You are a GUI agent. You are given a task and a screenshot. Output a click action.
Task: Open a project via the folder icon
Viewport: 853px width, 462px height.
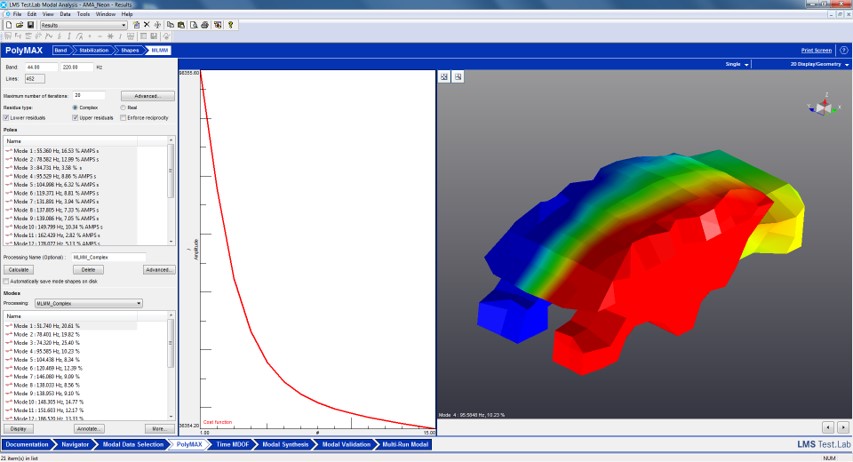coord(20,25)
